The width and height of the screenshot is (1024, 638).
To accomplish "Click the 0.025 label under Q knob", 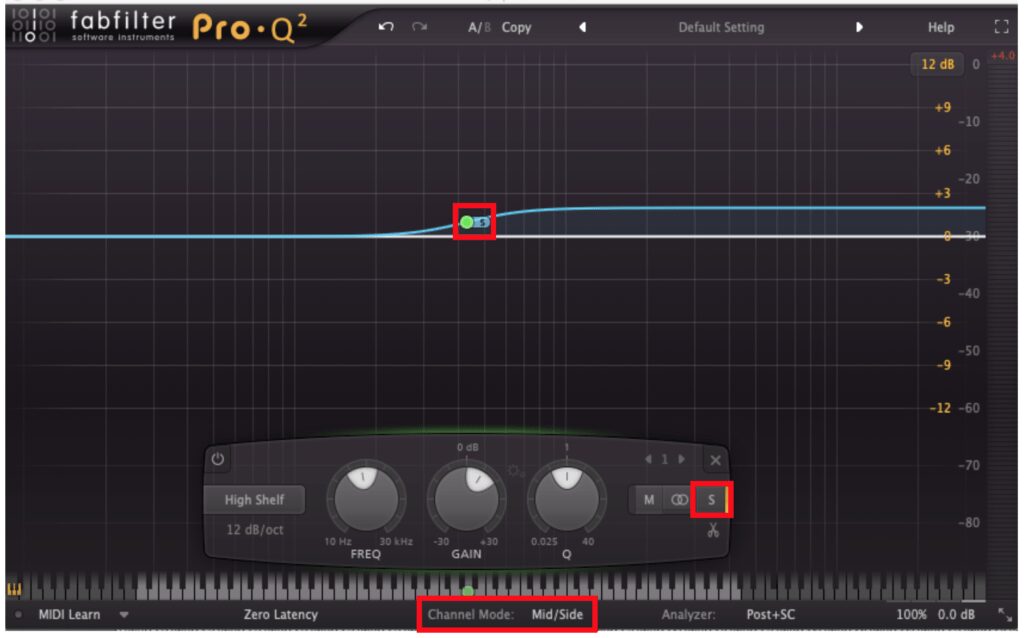I will pyautogui.click(x=544, y=541).
